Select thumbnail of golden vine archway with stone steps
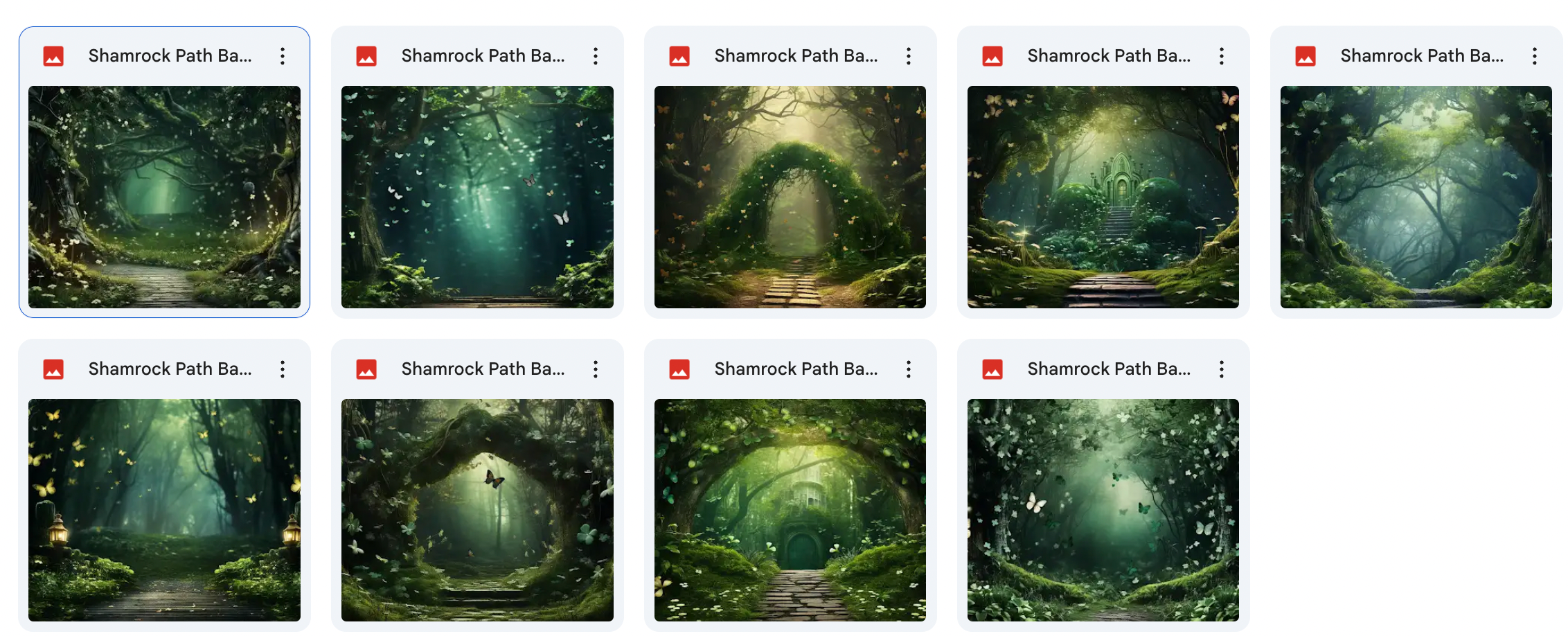The height and width of the screenshot is (636, 1568). (790, 197)
